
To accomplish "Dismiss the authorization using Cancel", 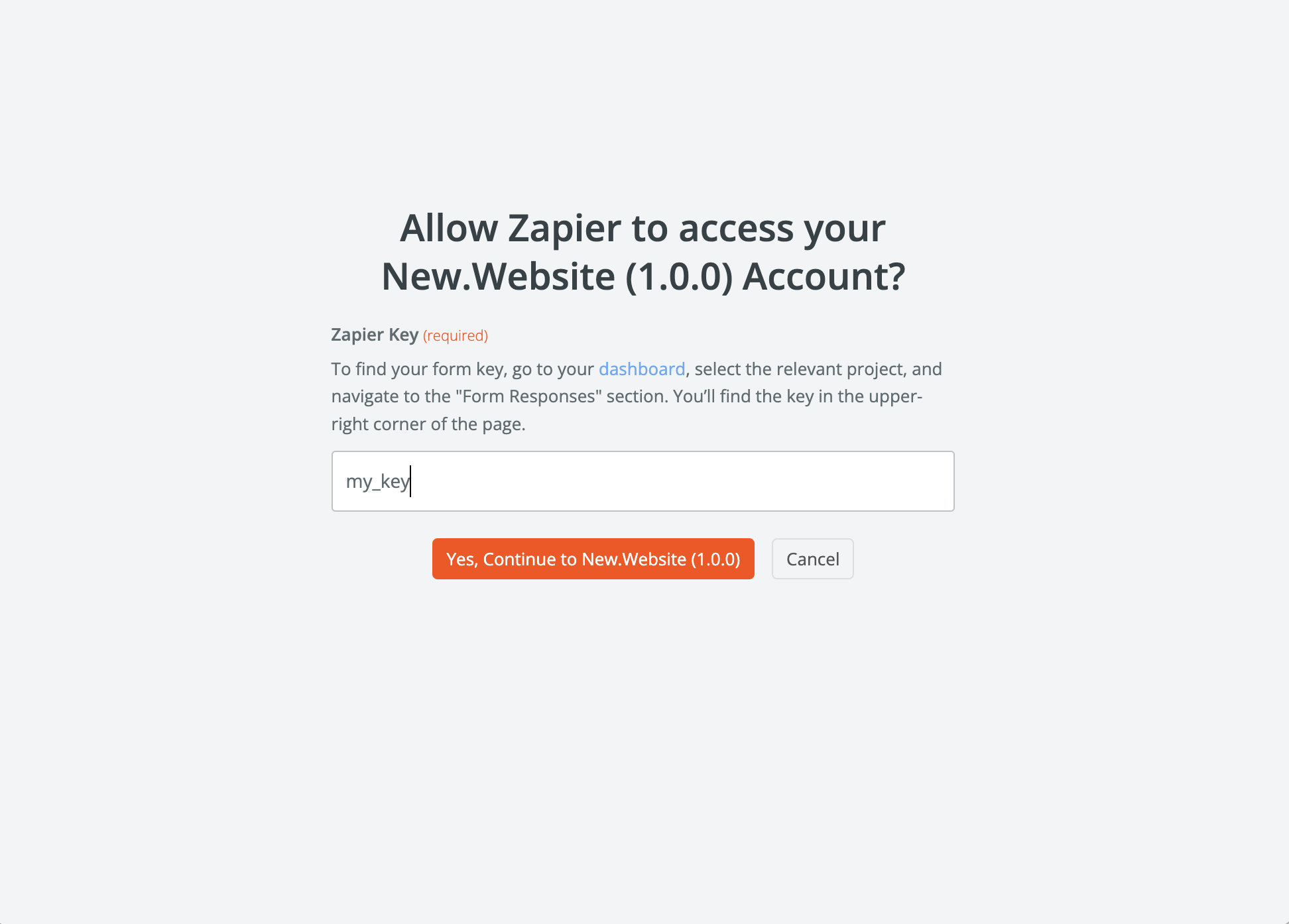I will click(812, 559).
